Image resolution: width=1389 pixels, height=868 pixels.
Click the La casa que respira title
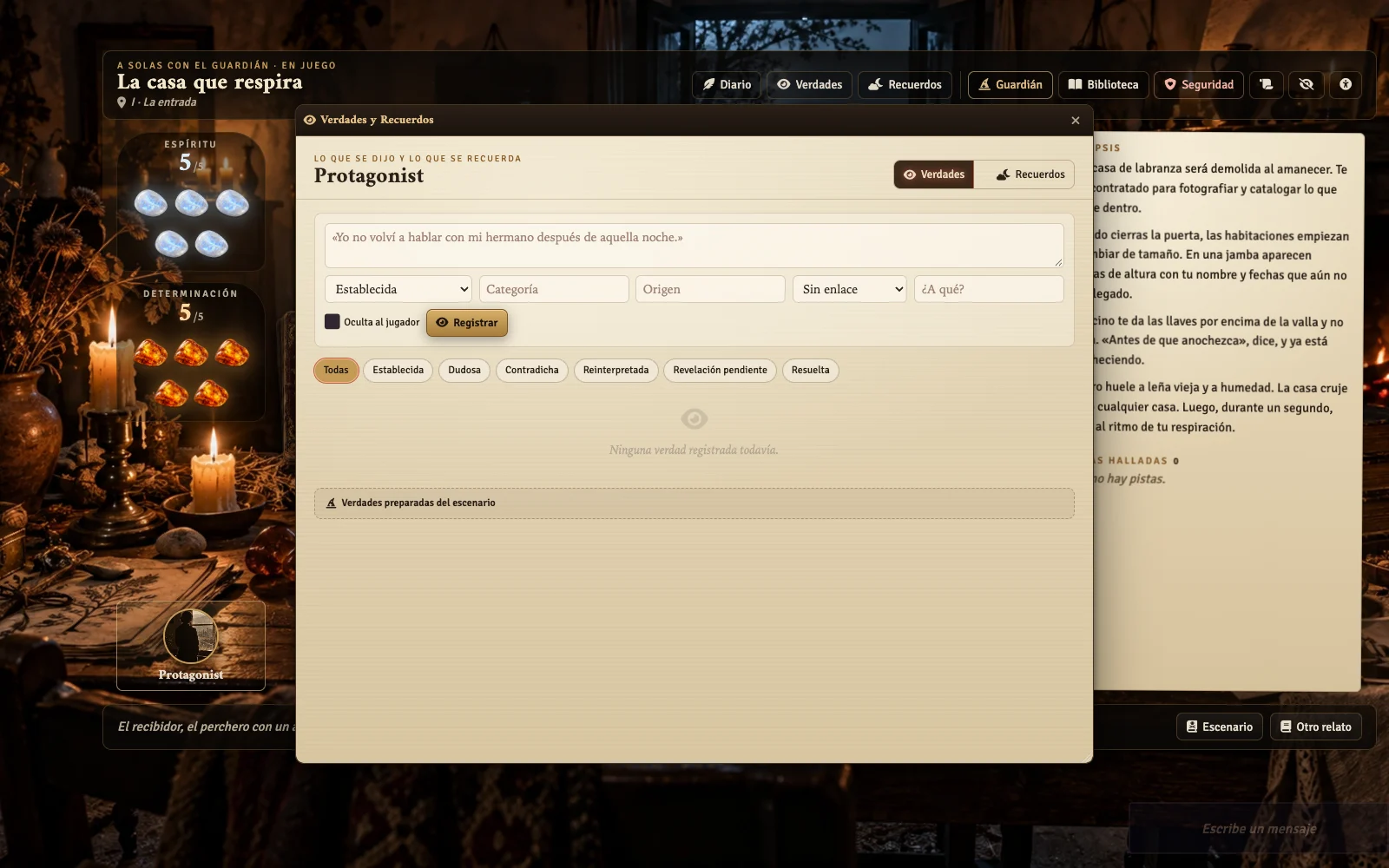point(210,82)
